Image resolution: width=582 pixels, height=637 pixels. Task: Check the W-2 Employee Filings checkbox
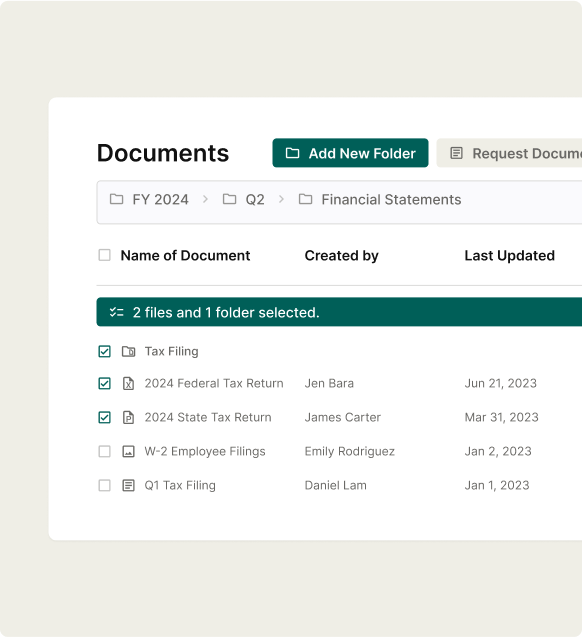tap(104, 451)
